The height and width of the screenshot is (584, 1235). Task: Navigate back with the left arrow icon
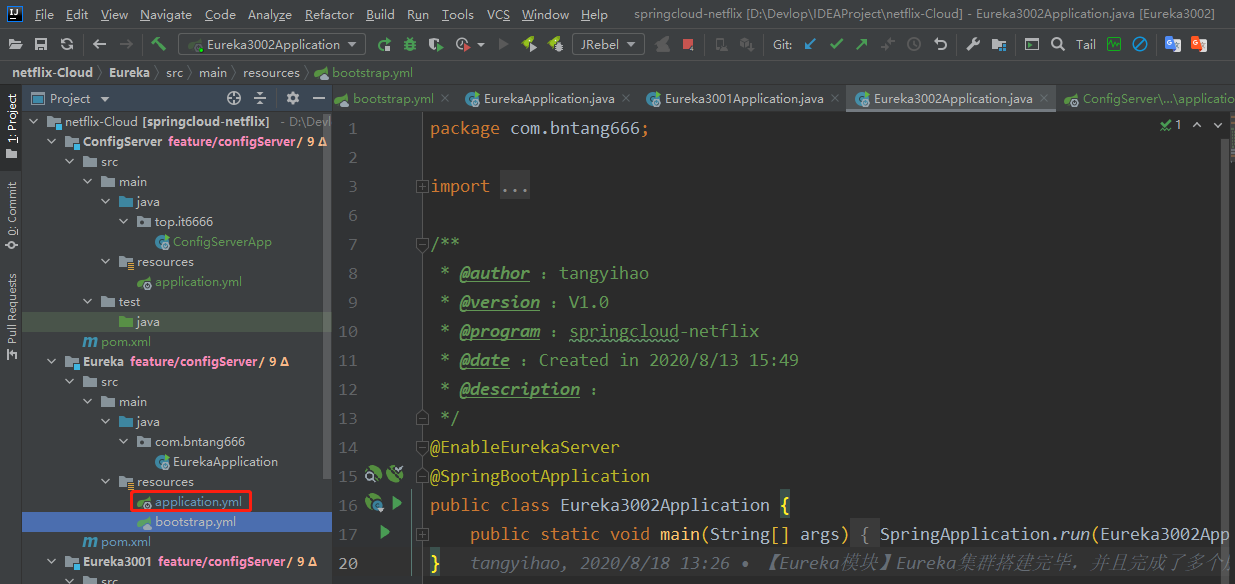click(99, 44)
